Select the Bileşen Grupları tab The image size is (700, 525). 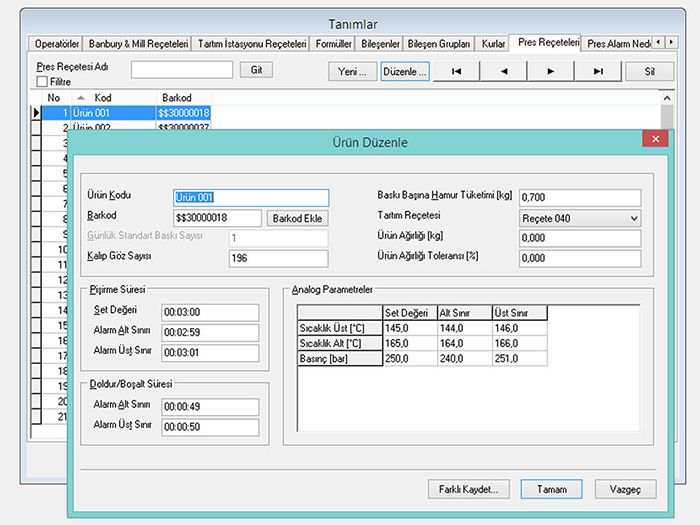click(441, 44)
